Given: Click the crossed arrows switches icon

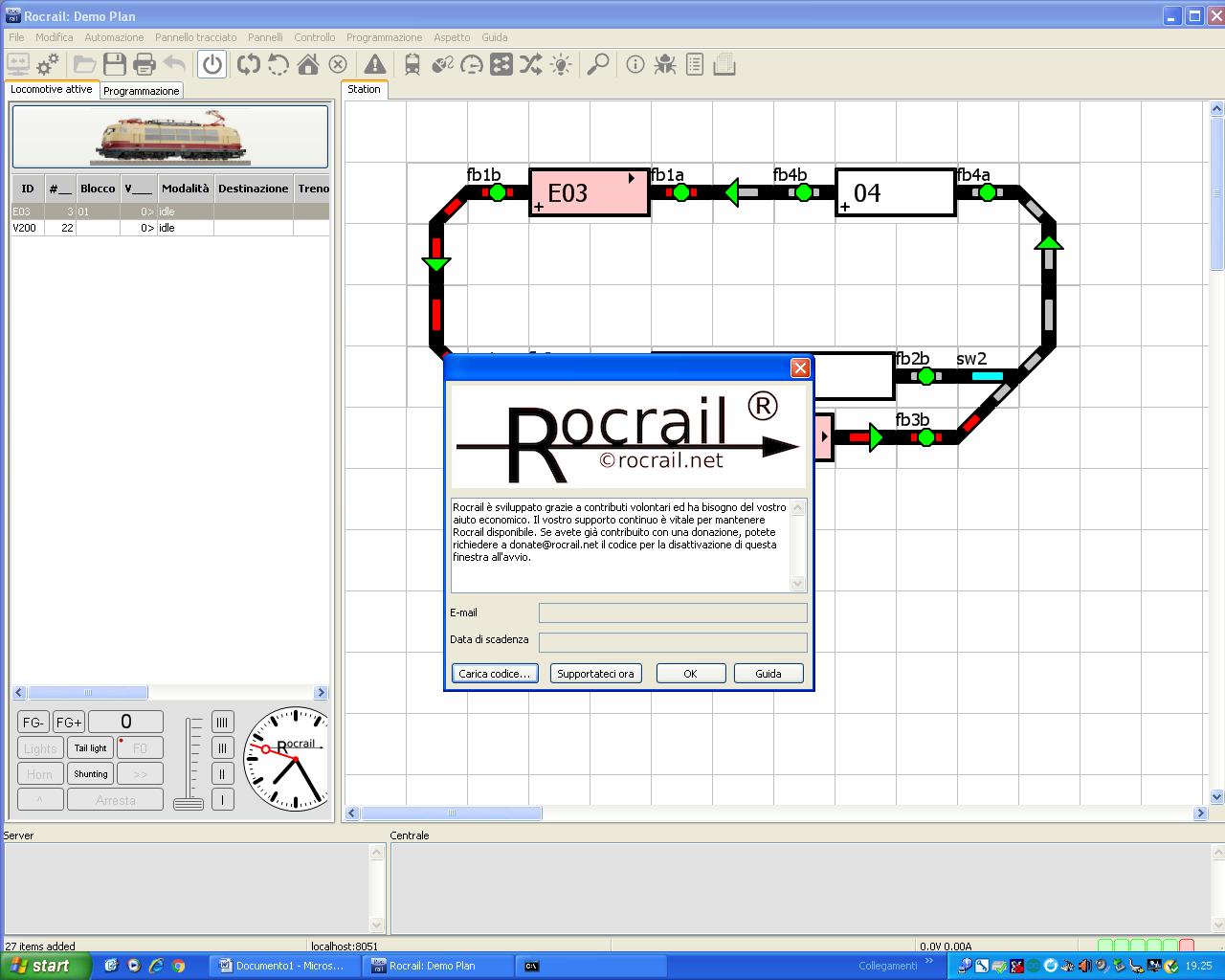Looking at the screenshot, I should (531, 64).
